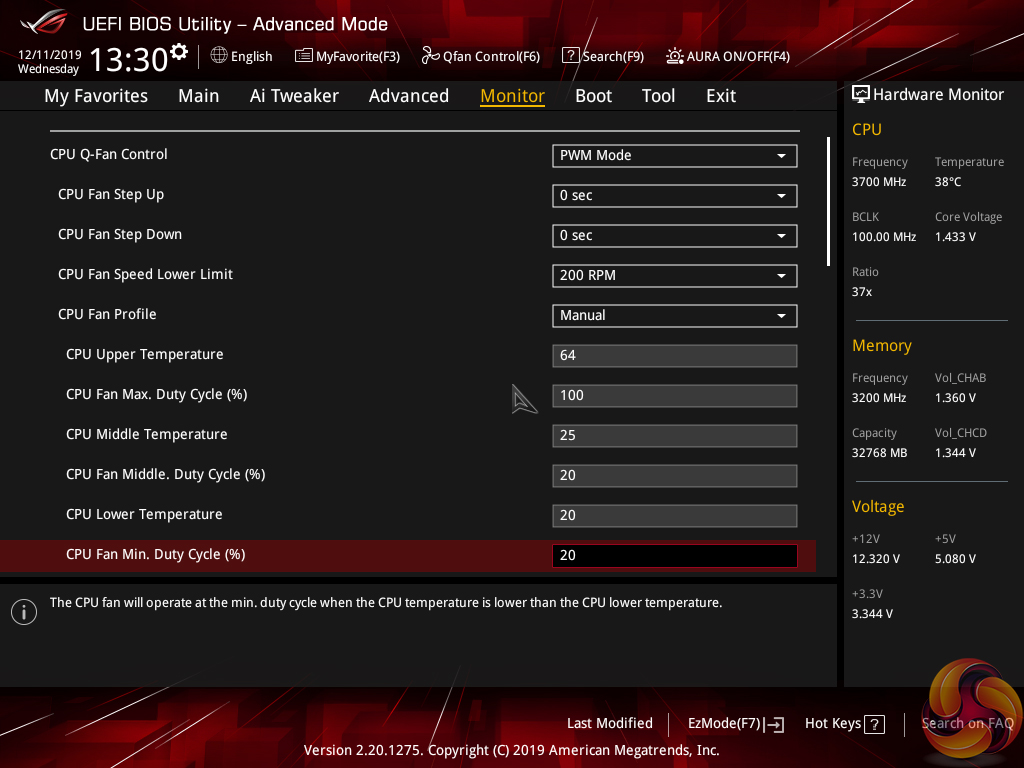
Task: Click the CPU Lower Temperature field
Action: [675, 515]
